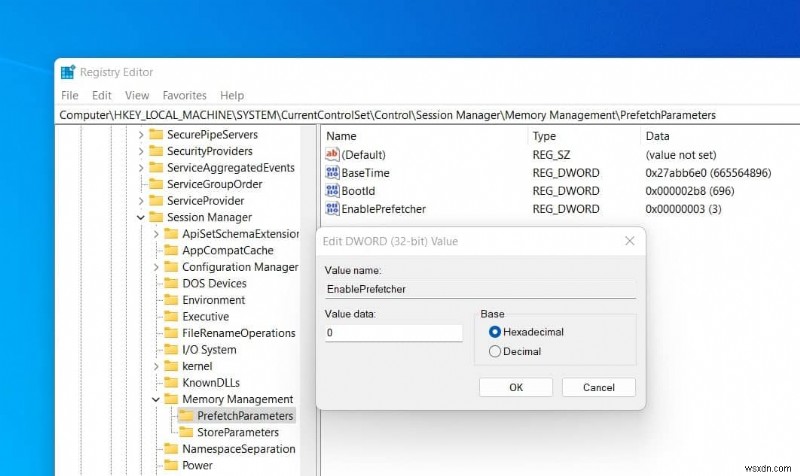Image resolution: width=800 pixels, height=476 pixels.
Task: Click the Environment folder icon
Action: click(x=171, y=299)
